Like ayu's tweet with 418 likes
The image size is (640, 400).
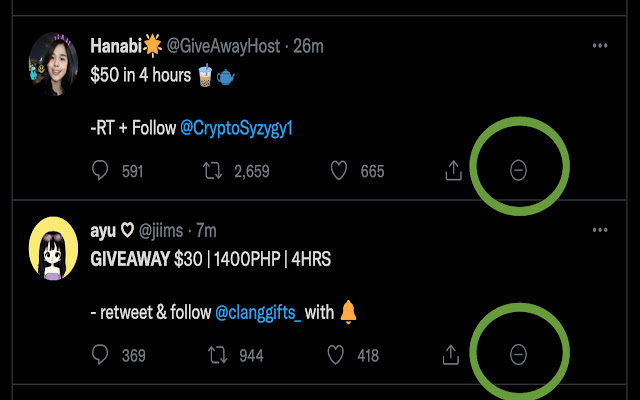coord(337,354)
